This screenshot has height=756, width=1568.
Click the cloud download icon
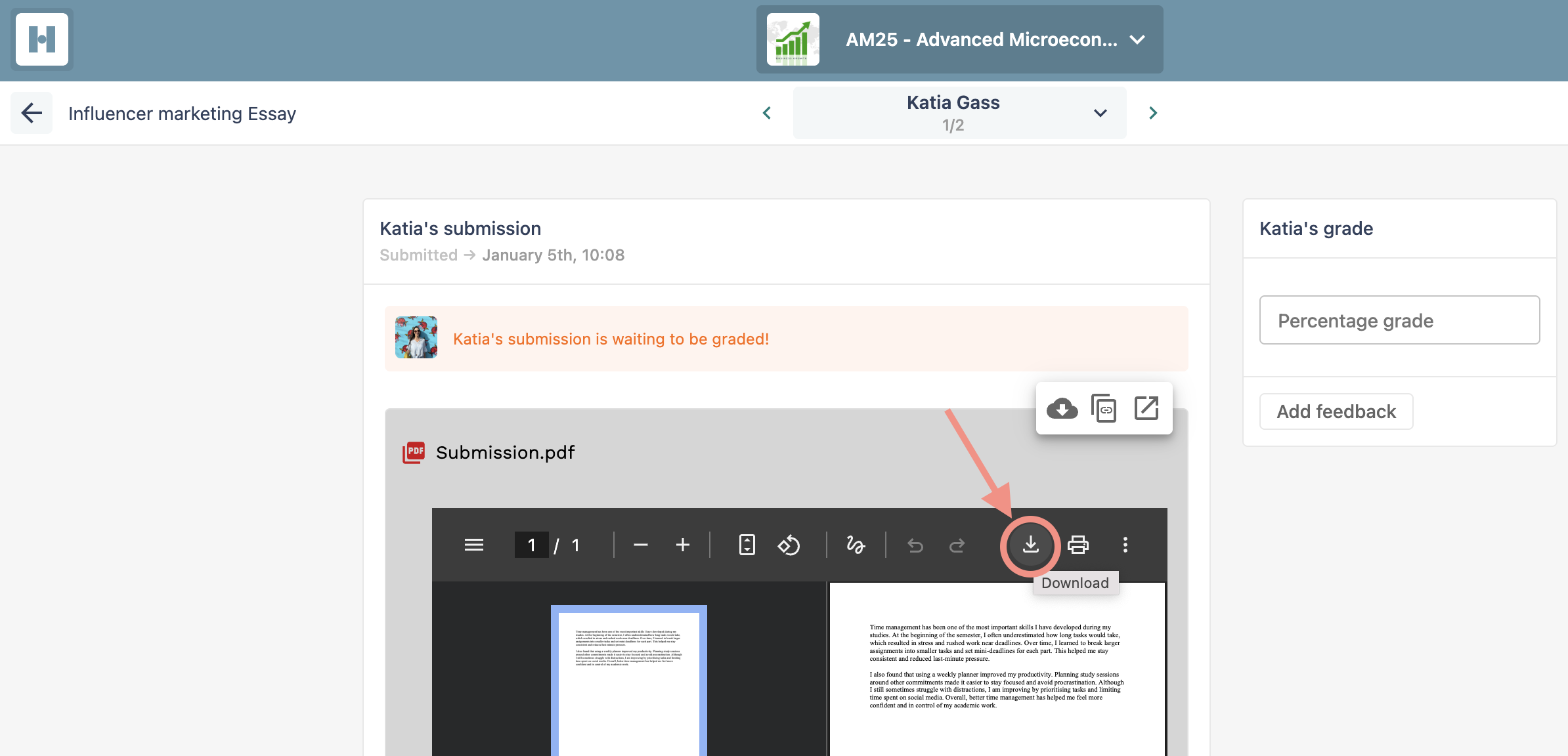click(1062, 408)
